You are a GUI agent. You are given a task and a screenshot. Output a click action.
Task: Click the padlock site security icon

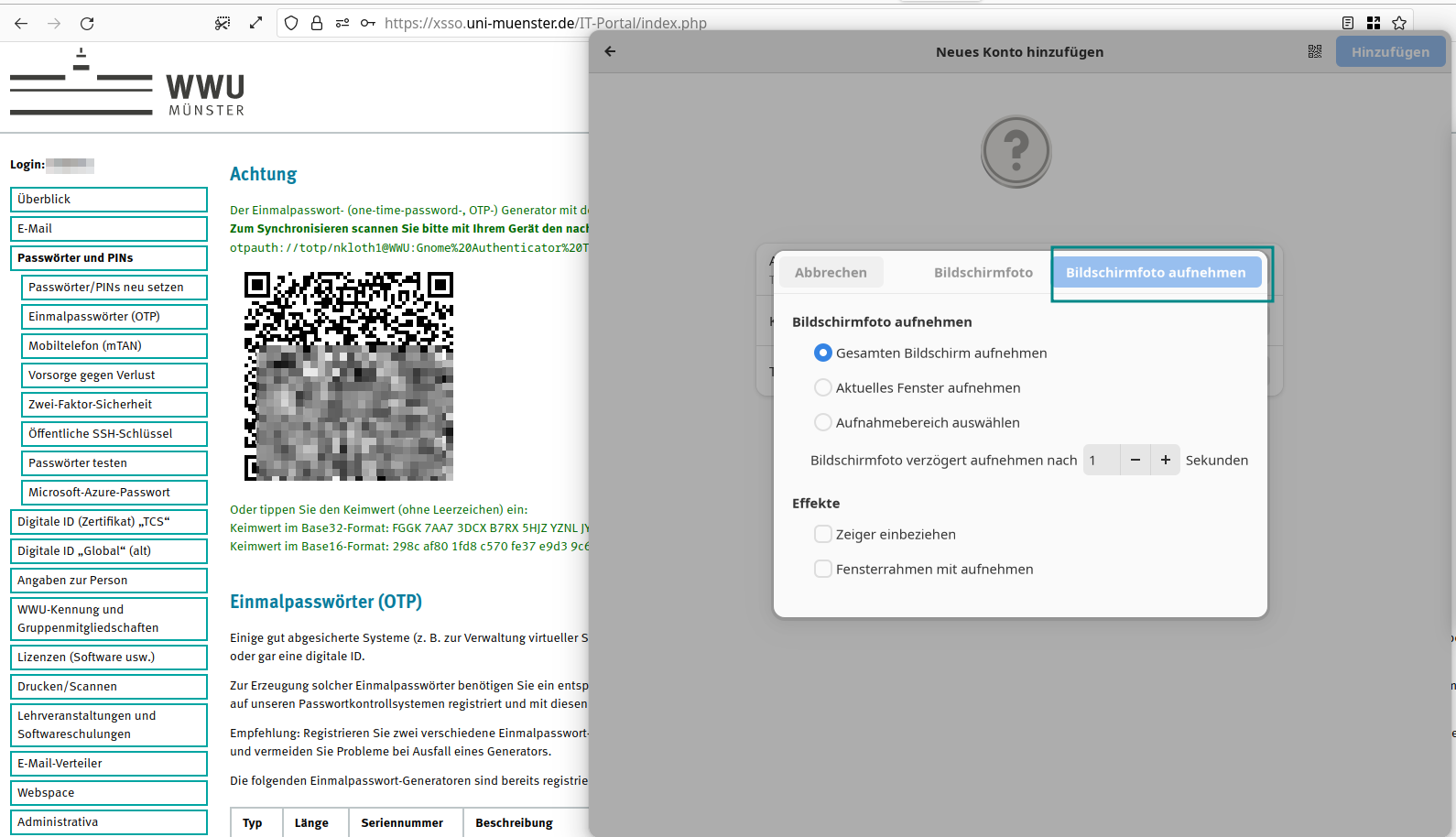coord(317,24)
